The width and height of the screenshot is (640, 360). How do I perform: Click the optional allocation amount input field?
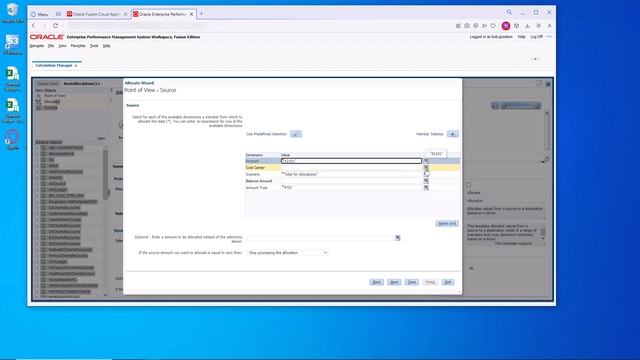321,238
